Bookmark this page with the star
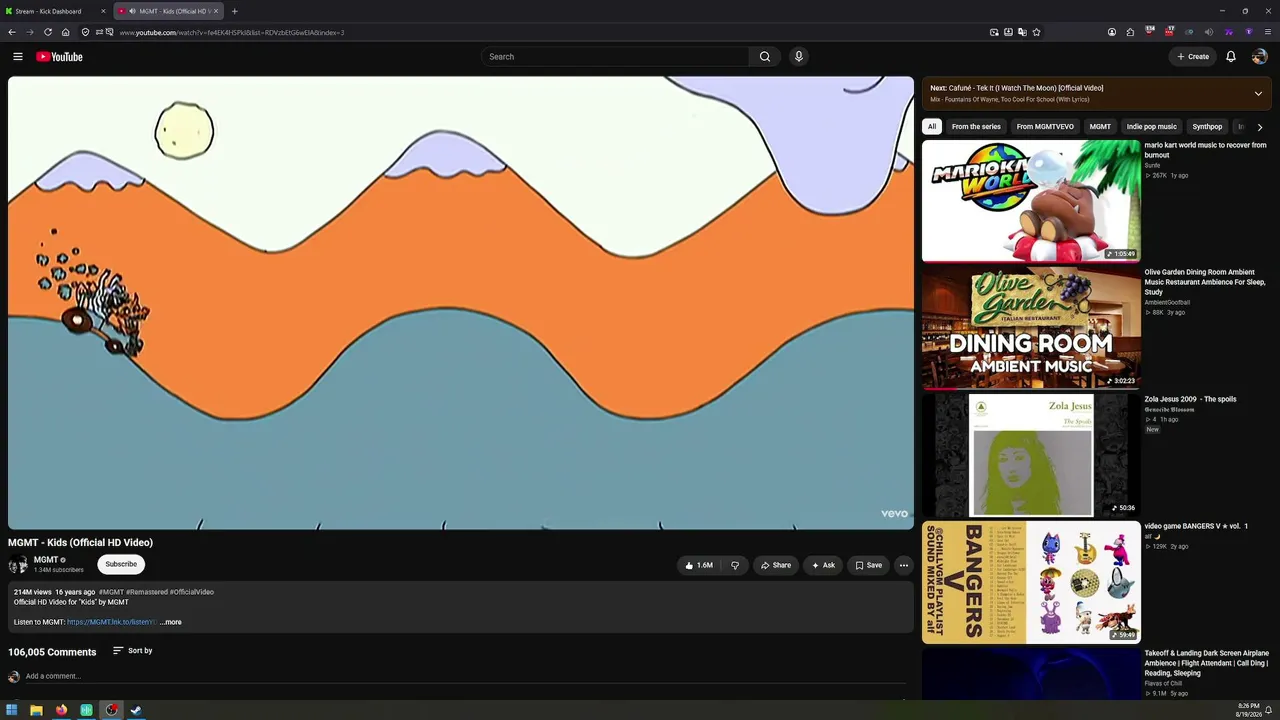 tap(1036, 32)
